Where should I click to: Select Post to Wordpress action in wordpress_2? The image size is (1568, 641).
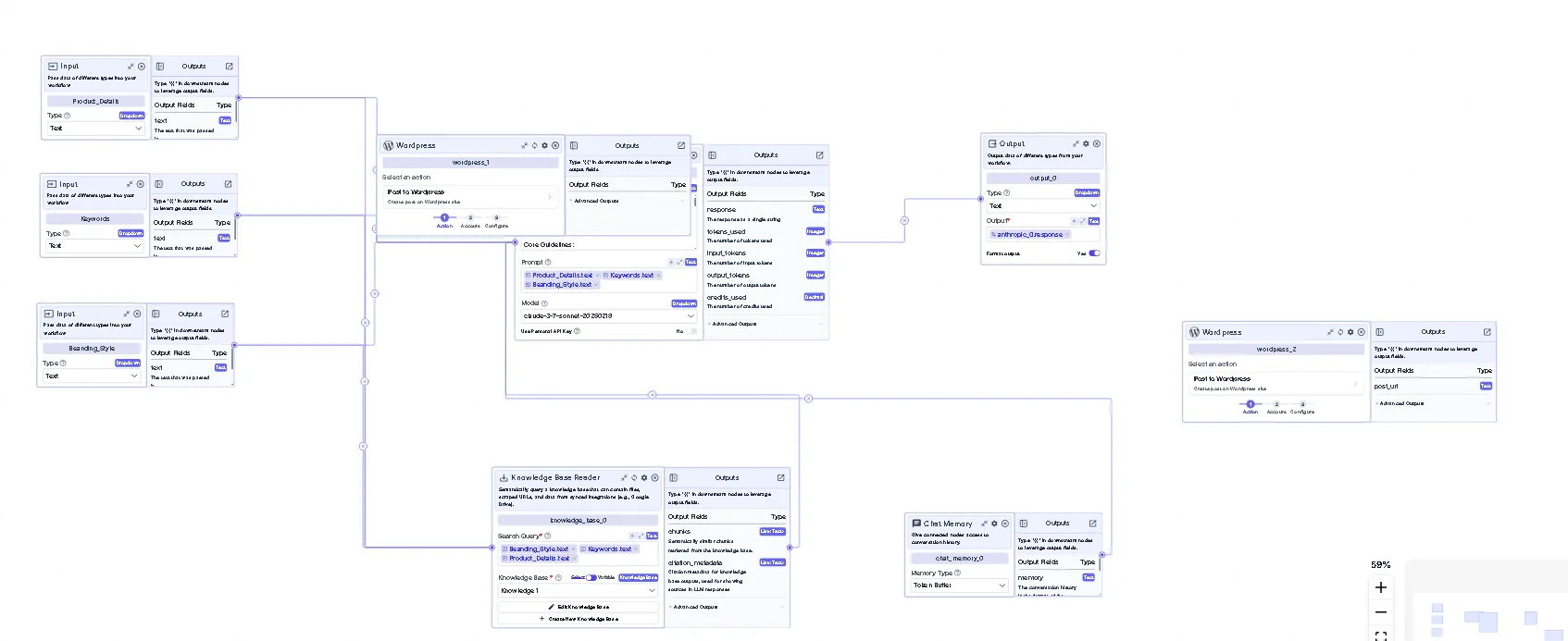point(1275,383)
